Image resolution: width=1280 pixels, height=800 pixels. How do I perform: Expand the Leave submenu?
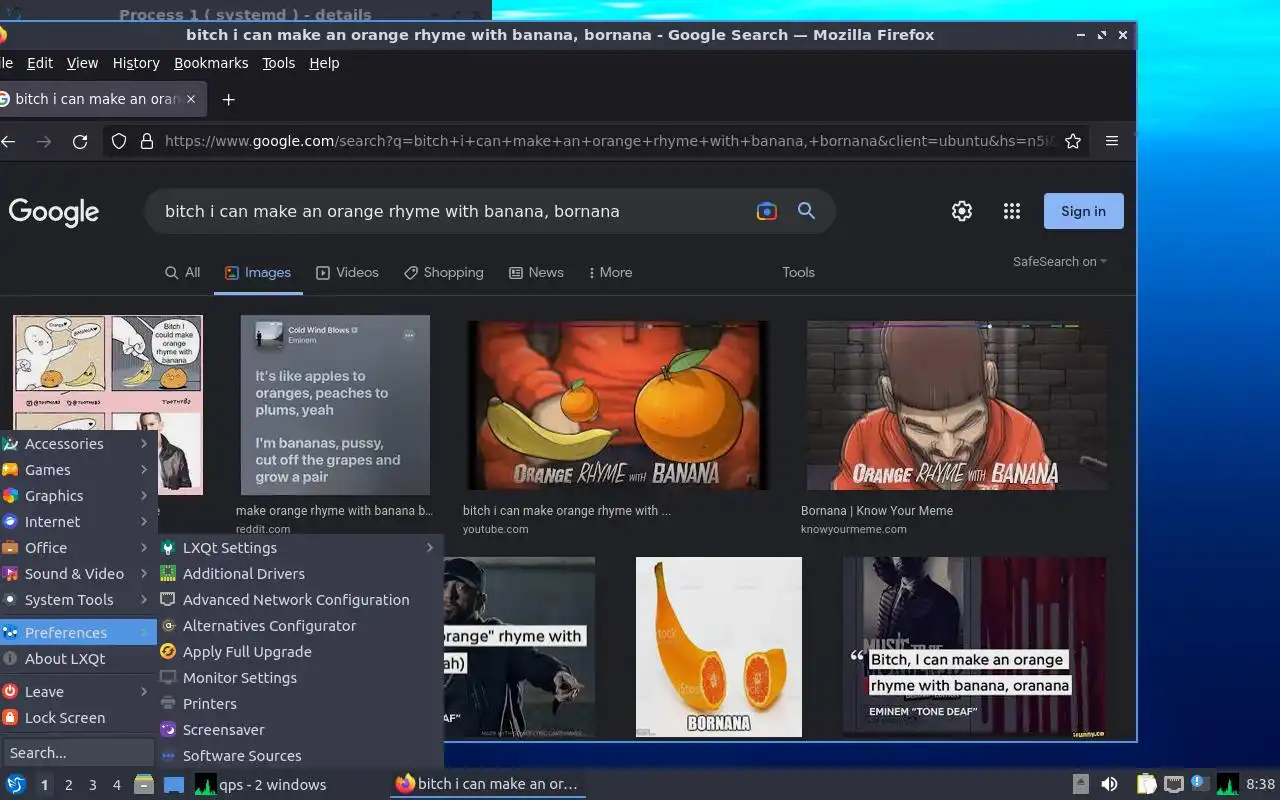(79, 692)
